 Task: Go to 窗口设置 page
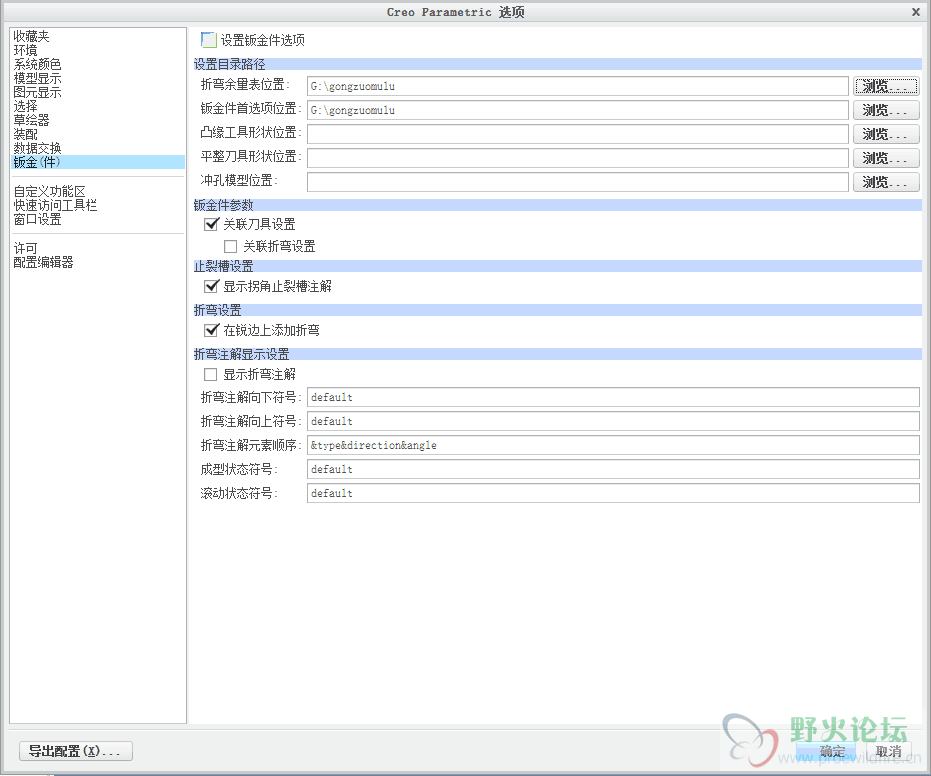(37, 219)
